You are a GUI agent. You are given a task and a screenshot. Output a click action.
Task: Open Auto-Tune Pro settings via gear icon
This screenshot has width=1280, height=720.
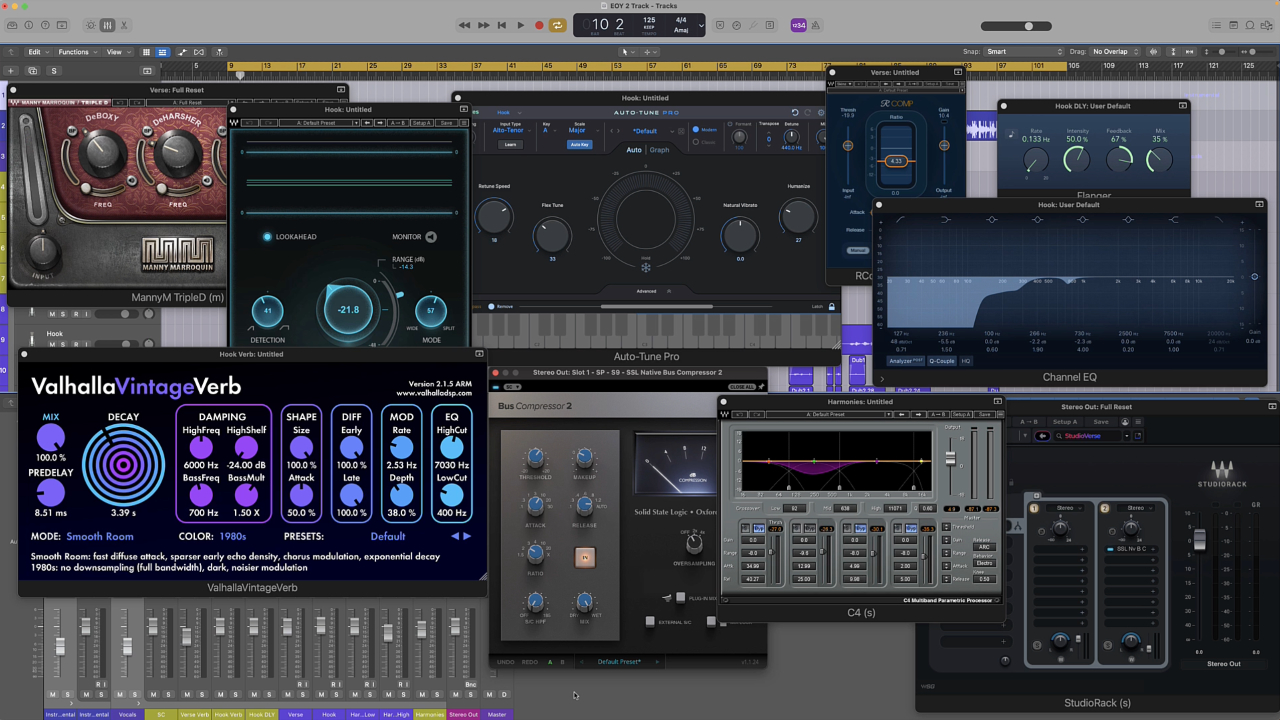pyautogui.click(x=821, y=113)
